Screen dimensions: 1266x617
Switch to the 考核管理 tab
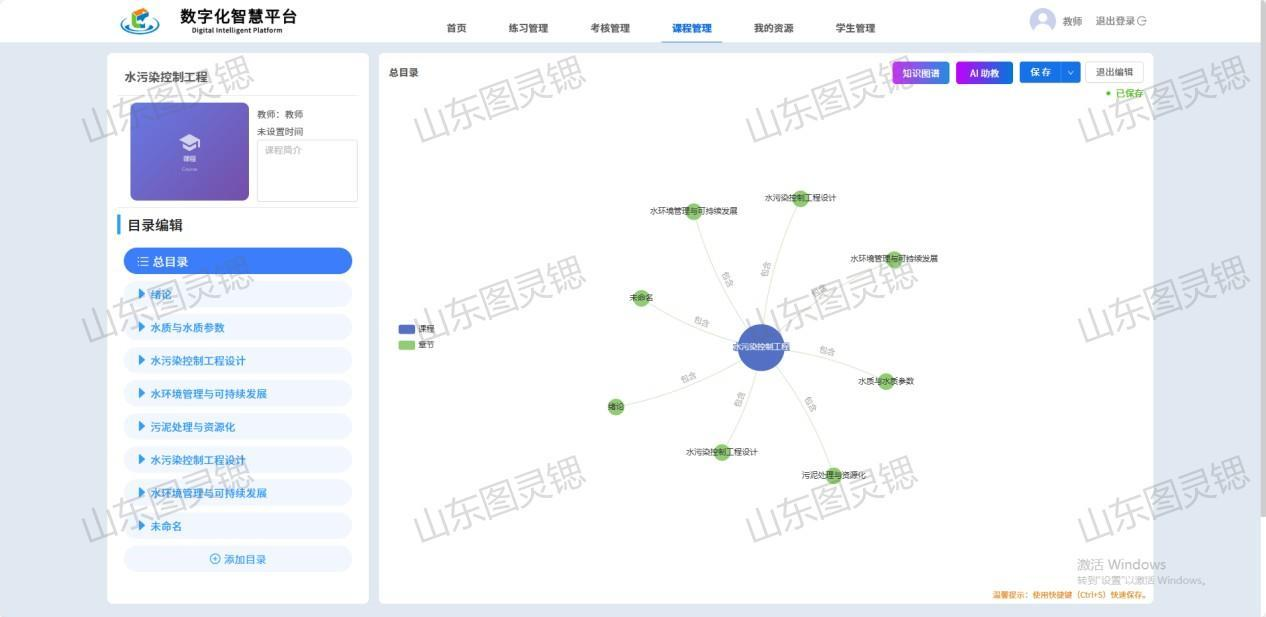coord(609,28)
